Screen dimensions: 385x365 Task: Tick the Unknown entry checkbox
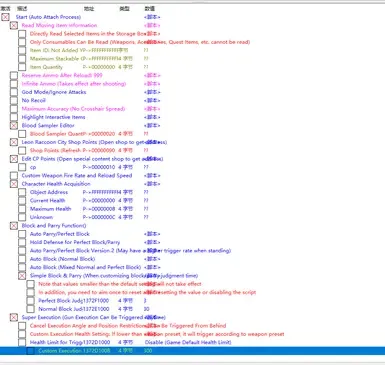22,217
